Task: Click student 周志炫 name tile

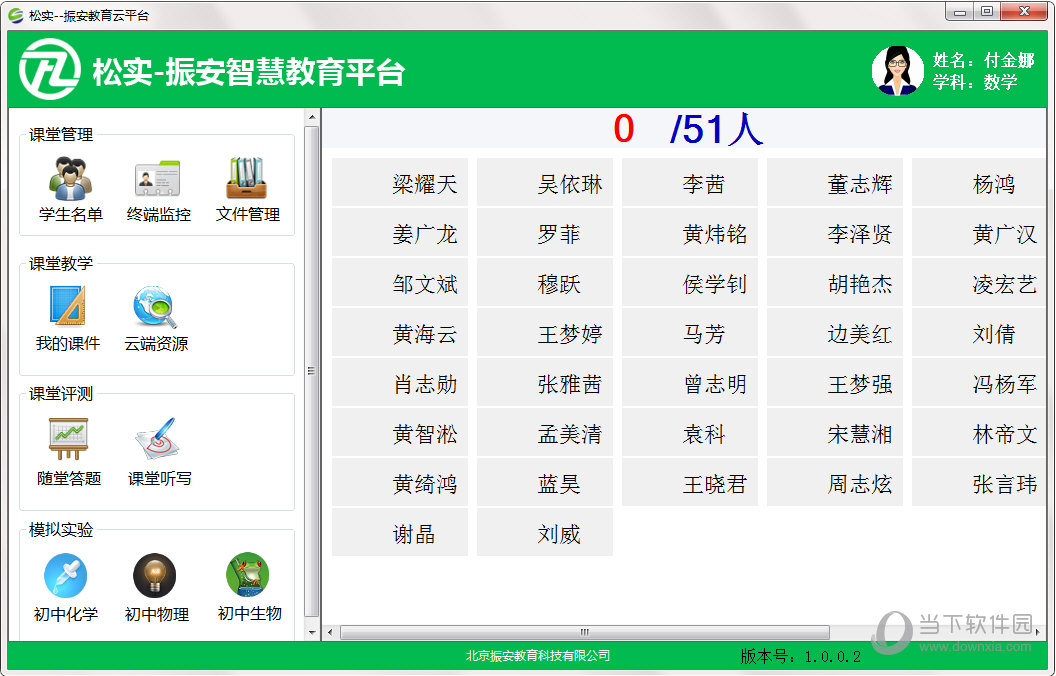Action: 835,484
